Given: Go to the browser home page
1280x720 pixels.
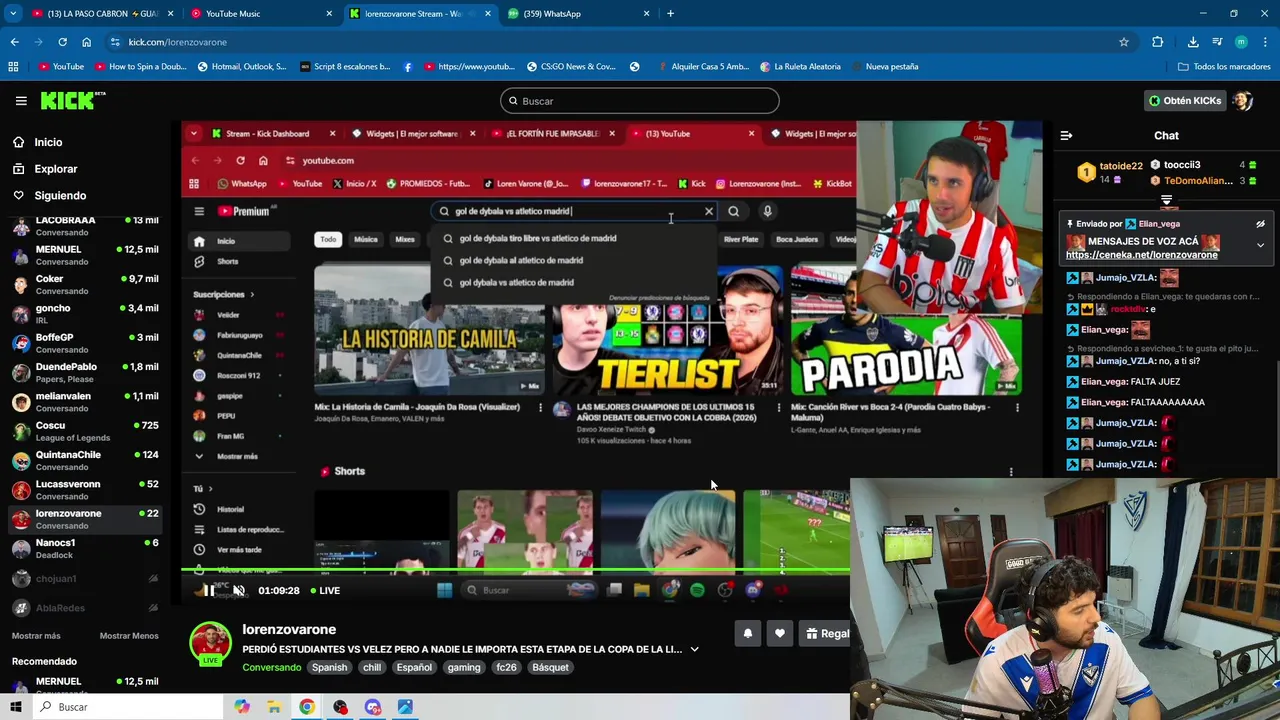Looking at the screenshot, I should (86, 42).
